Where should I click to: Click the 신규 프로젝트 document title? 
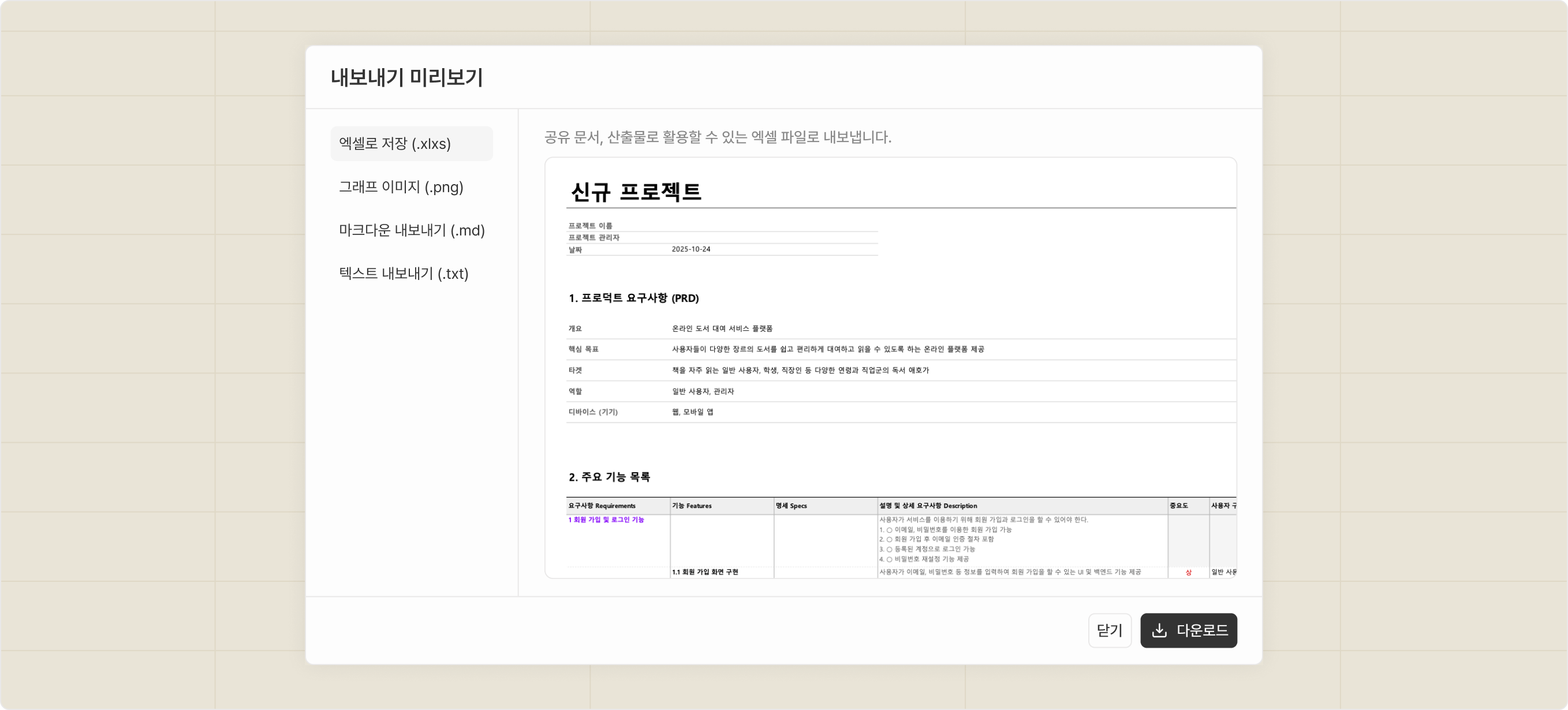(637, 191)
